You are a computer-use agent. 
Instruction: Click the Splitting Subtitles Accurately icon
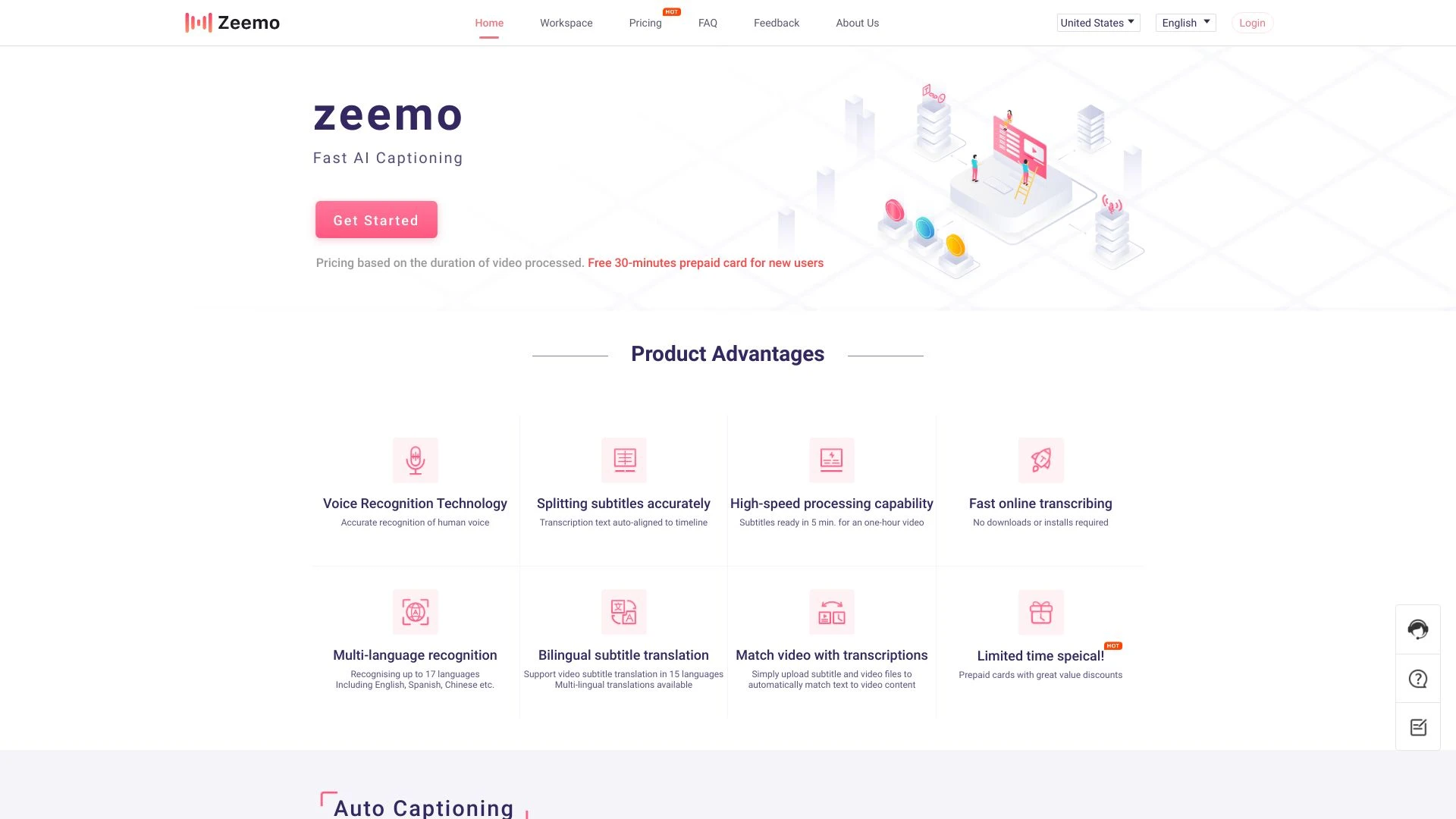coord(623,459)
